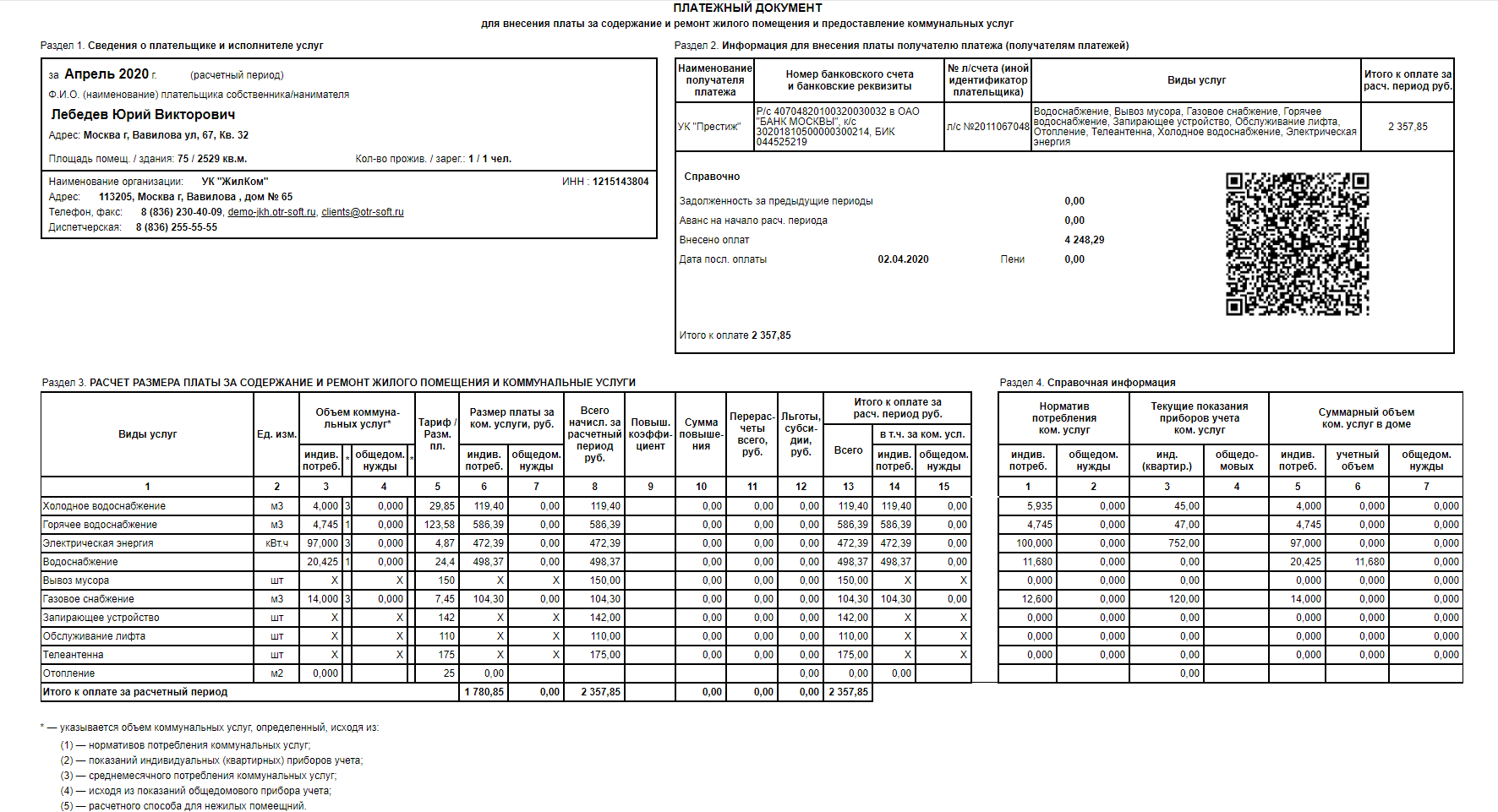Select the billing period "Апрель 2020"

pyautogui.click(x=107, y=74)
